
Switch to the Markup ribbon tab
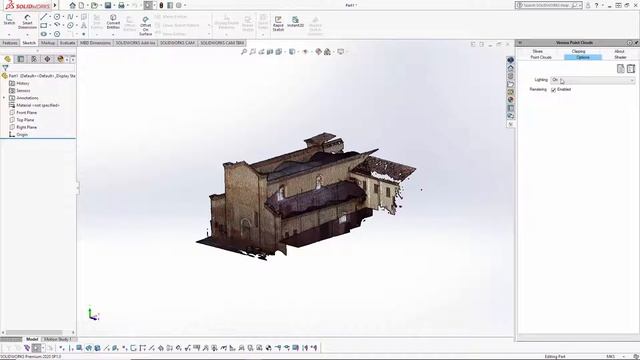48,43
